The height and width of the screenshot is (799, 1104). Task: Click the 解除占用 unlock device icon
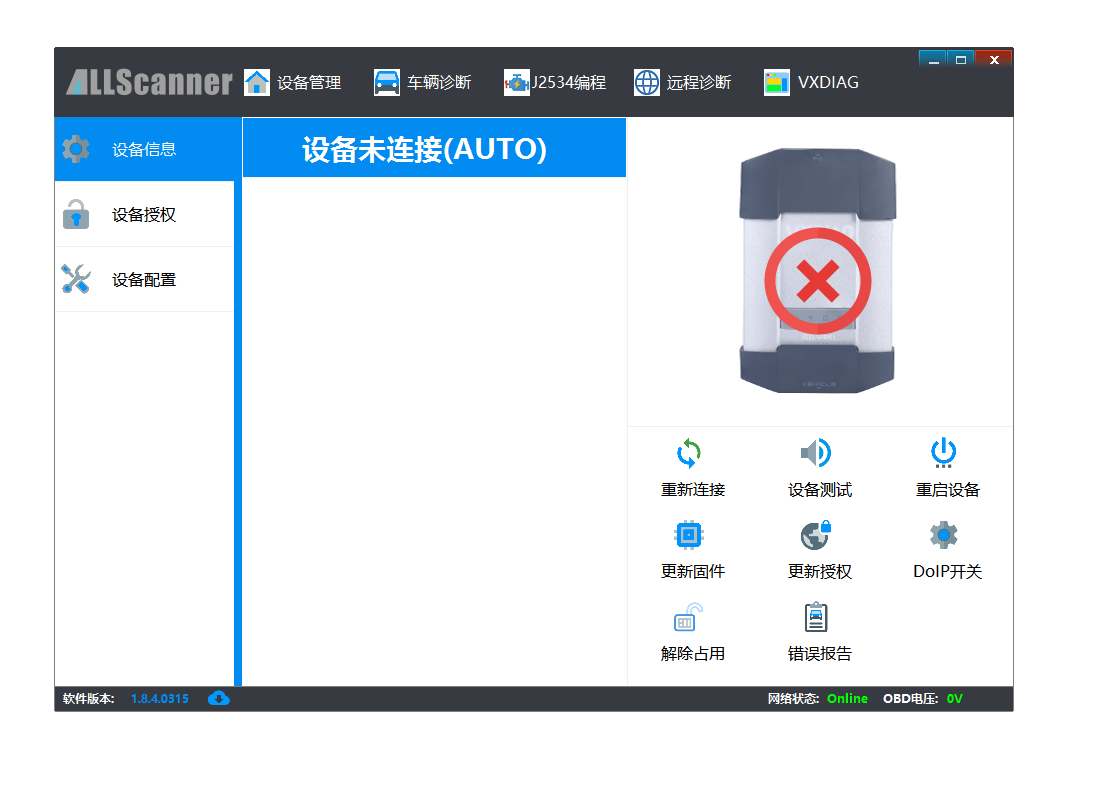689,617
